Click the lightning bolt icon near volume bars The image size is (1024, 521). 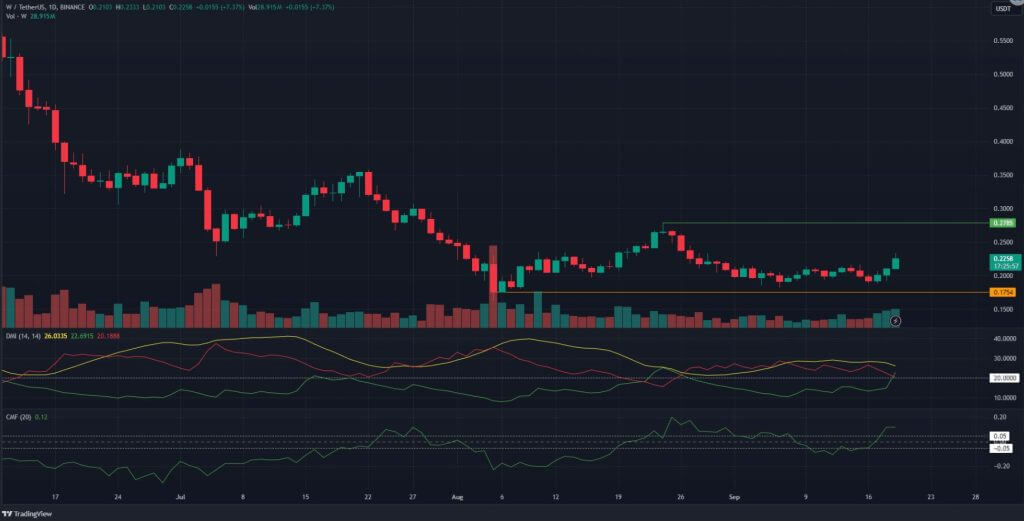pyautogui.click(x=896, y=321)
